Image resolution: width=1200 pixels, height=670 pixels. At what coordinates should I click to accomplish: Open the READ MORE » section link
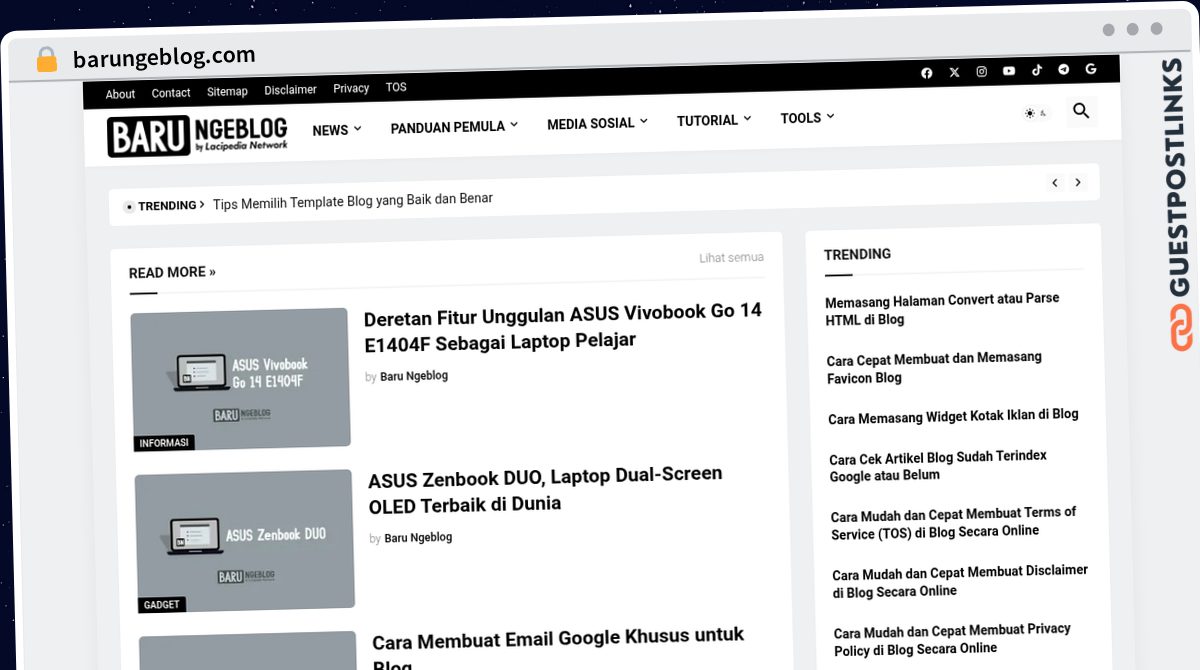click(x=172, y=272)
